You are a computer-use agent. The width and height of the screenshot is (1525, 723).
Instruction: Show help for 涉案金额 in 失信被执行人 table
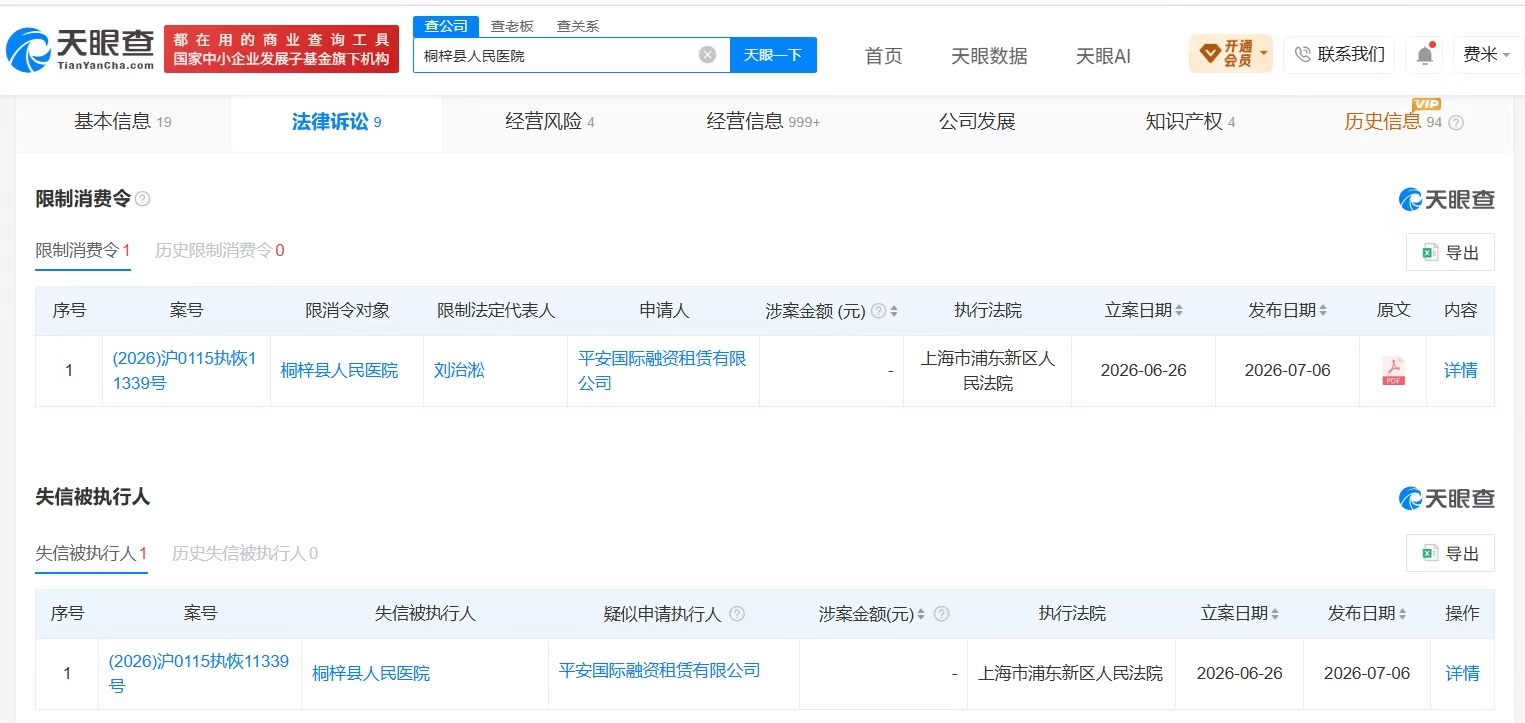tap(941, 614)
